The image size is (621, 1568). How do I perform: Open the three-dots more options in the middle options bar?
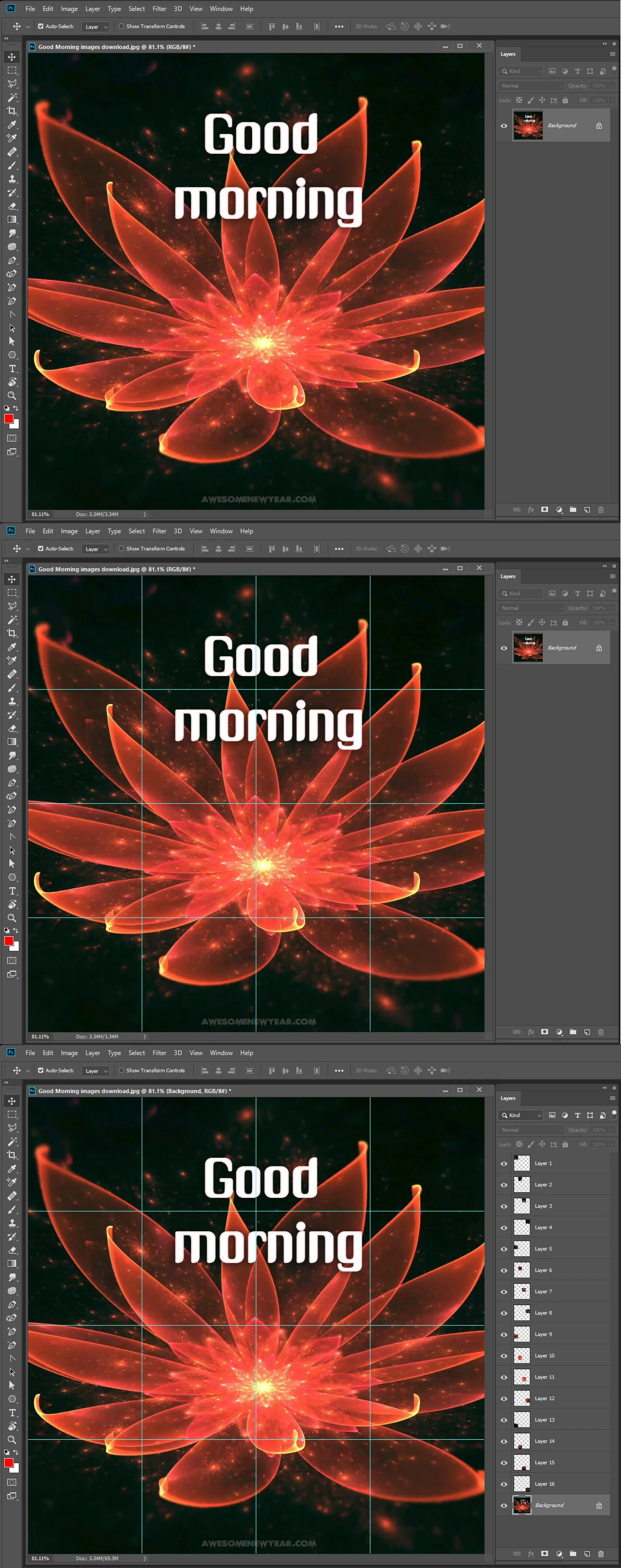pyautogui.click(x=339, y=549)
